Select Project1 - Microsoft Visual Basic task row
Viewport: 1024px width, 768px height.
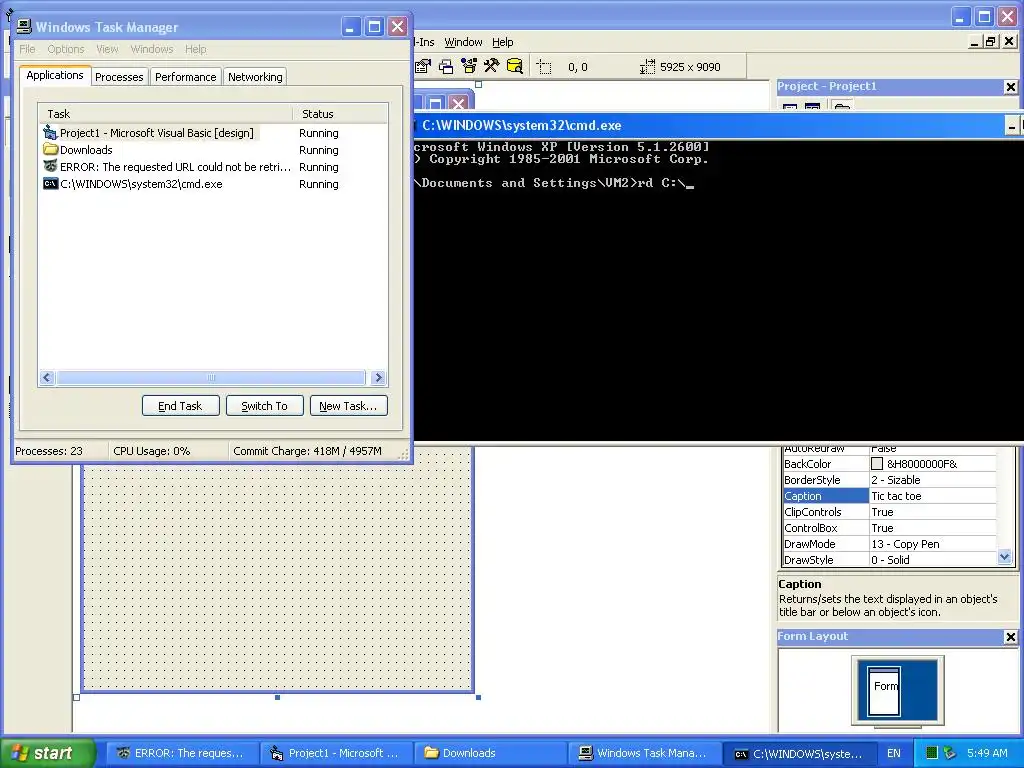pyautogui.click(x=213, y=133)
